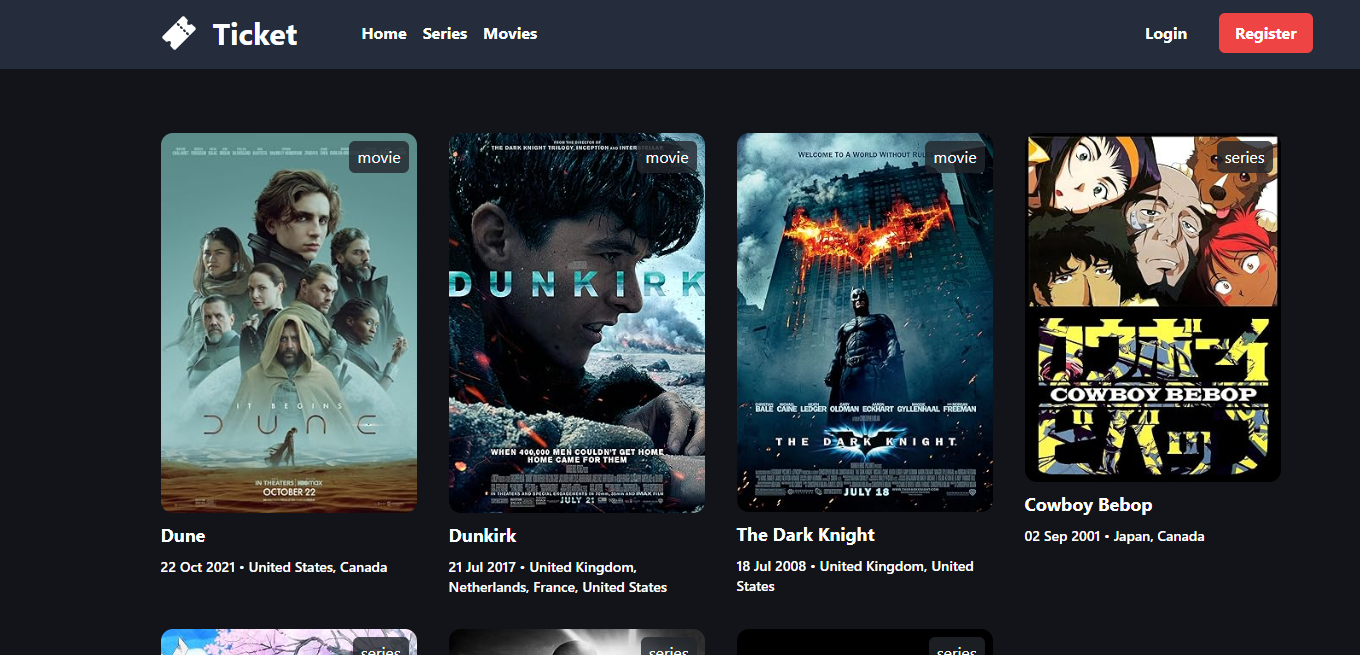Click the Ticket brand name text
The width and height of the screenshot is (1360, 655).
(x=255, y=35)
